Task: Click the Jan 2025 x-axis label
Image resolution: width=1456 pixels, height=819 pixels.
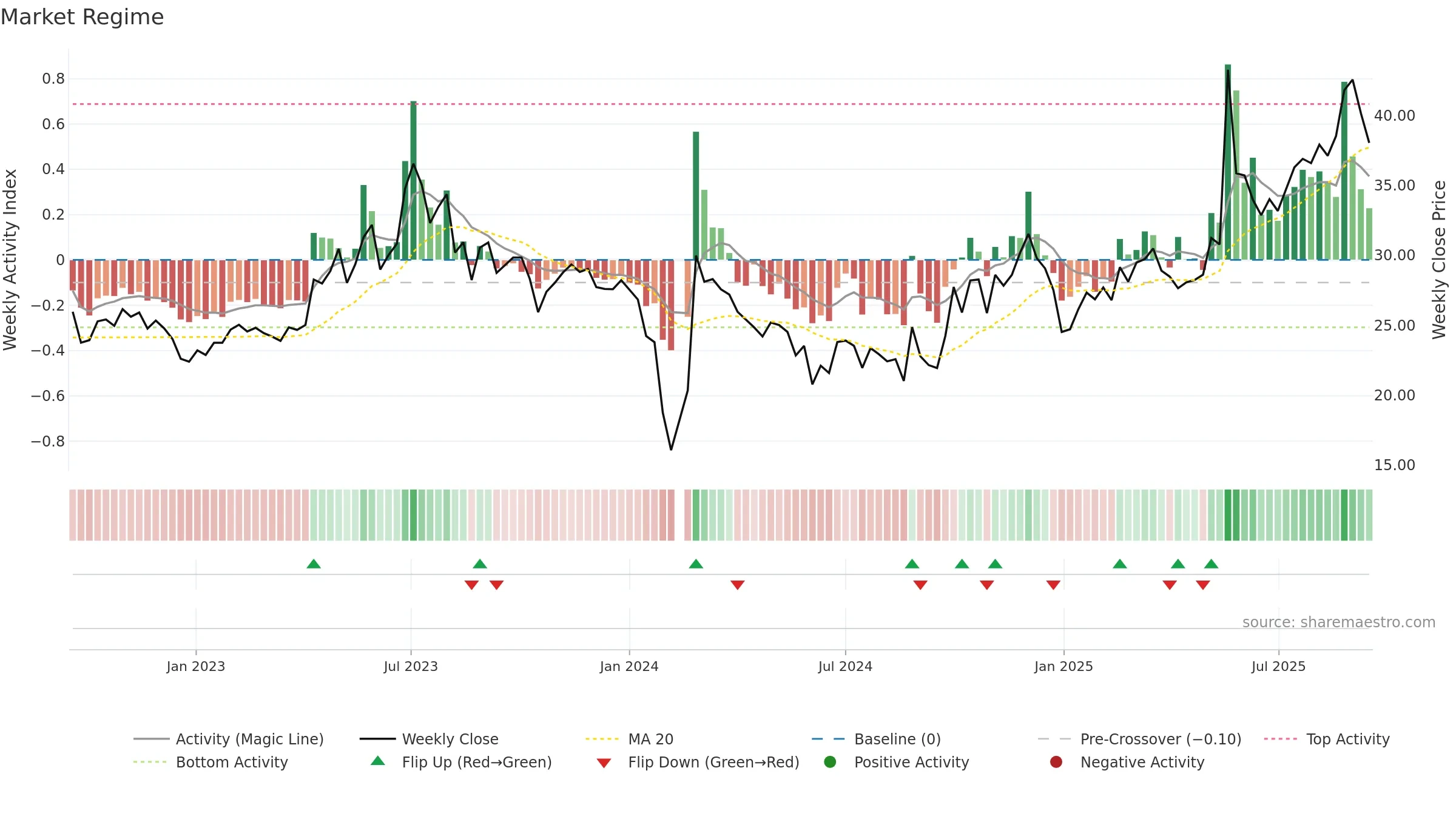Action: (1063, 666)
